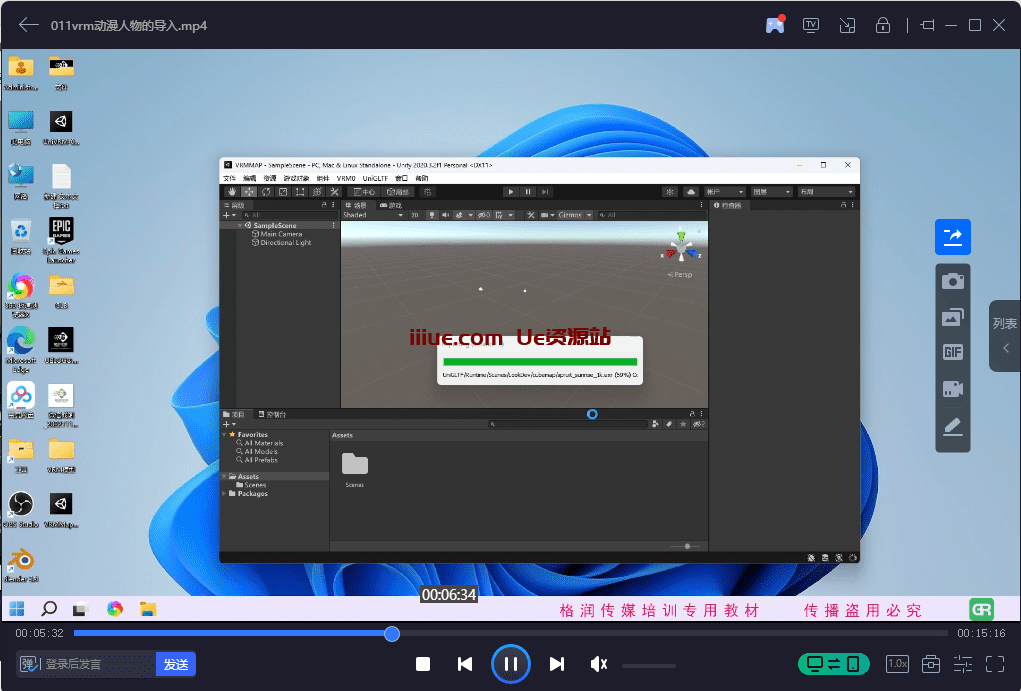Image resolution: width=1021 pixels, height=691 pixels.
Task: Expand the 列表 playlist side panel
Action: 1005,336
